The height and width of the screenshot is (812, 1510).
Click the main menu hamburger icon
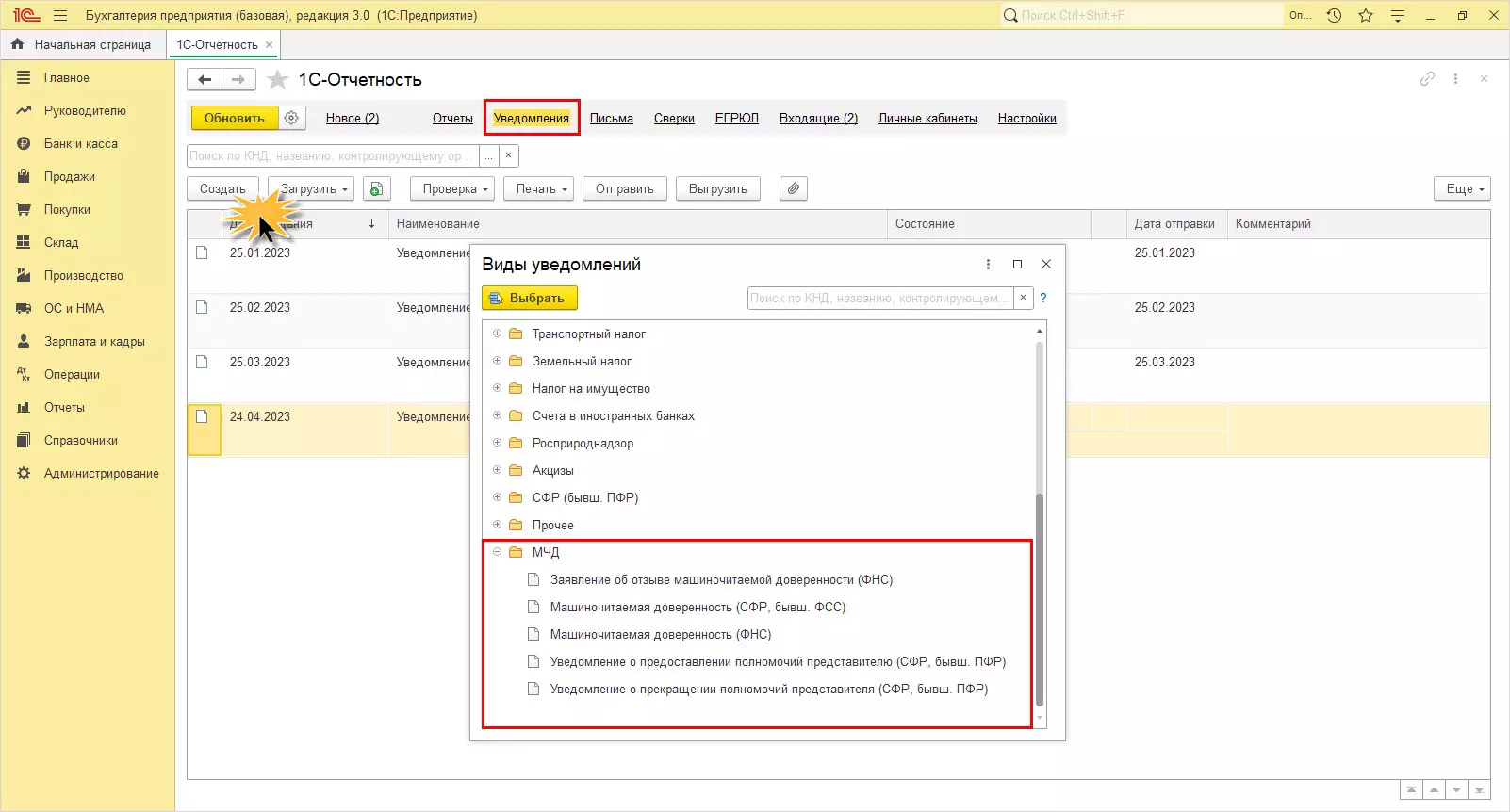point(60,15)
